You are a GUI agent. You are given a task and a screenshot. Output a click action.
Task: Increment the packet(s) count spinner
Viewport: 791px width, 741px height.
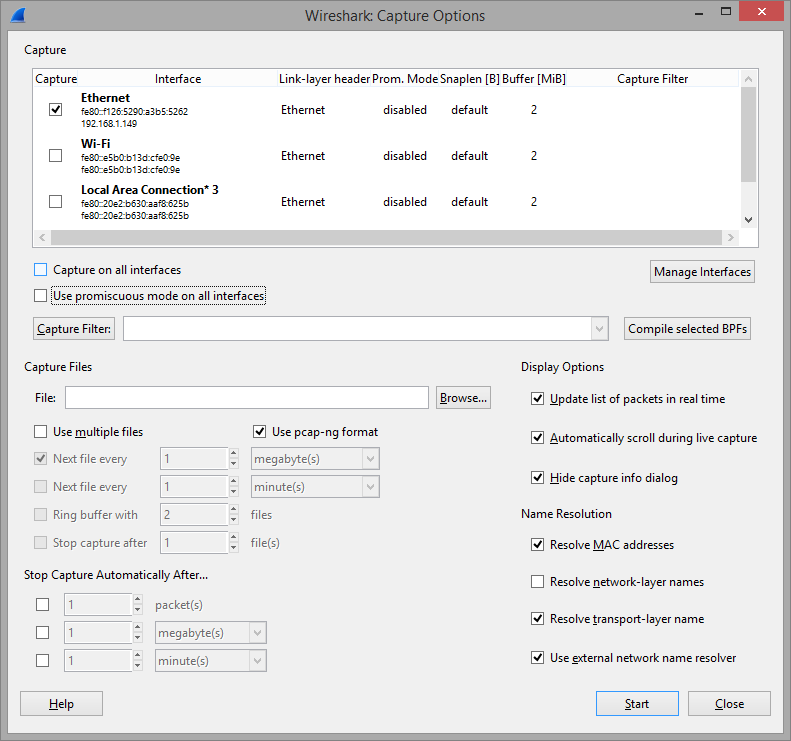(138, 599)
